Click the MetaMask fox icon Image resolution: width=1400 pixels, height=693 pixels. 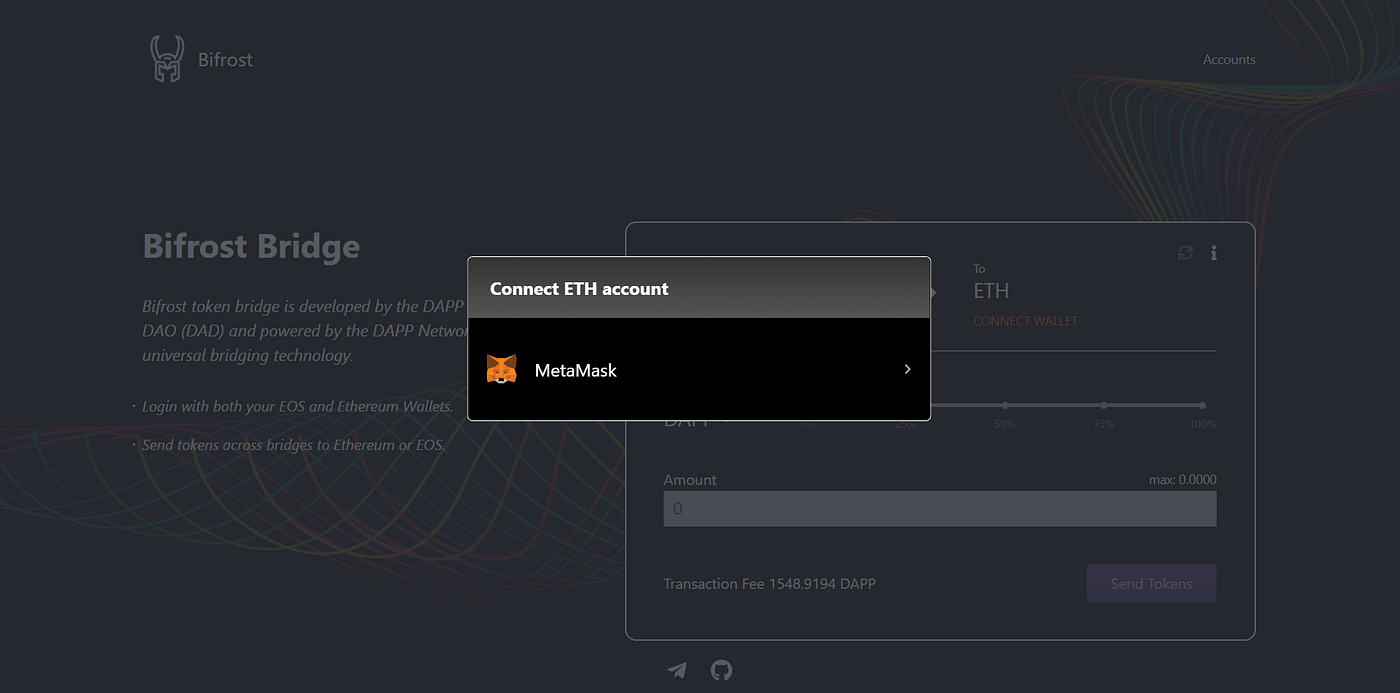502,369
